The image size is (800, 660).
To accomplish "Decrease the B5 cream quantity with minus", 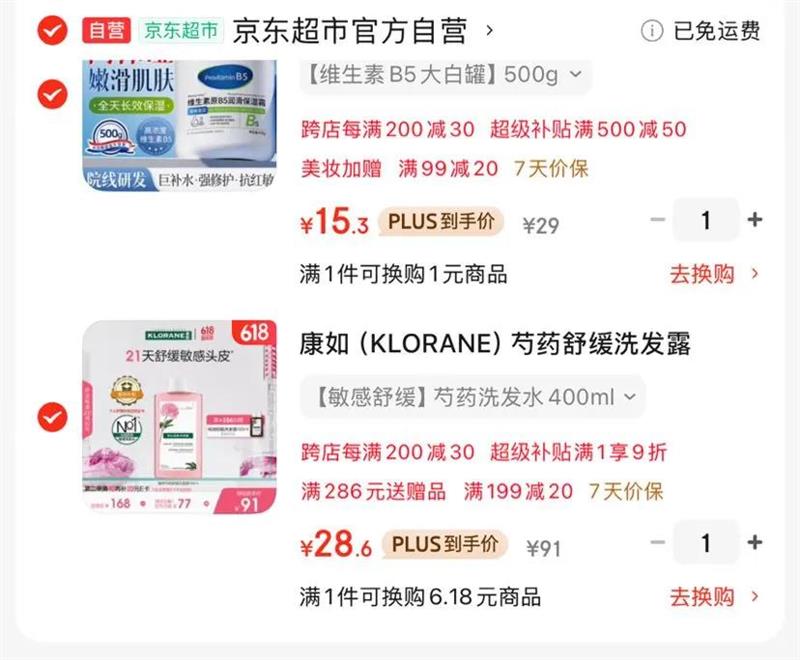I will 658,220.
